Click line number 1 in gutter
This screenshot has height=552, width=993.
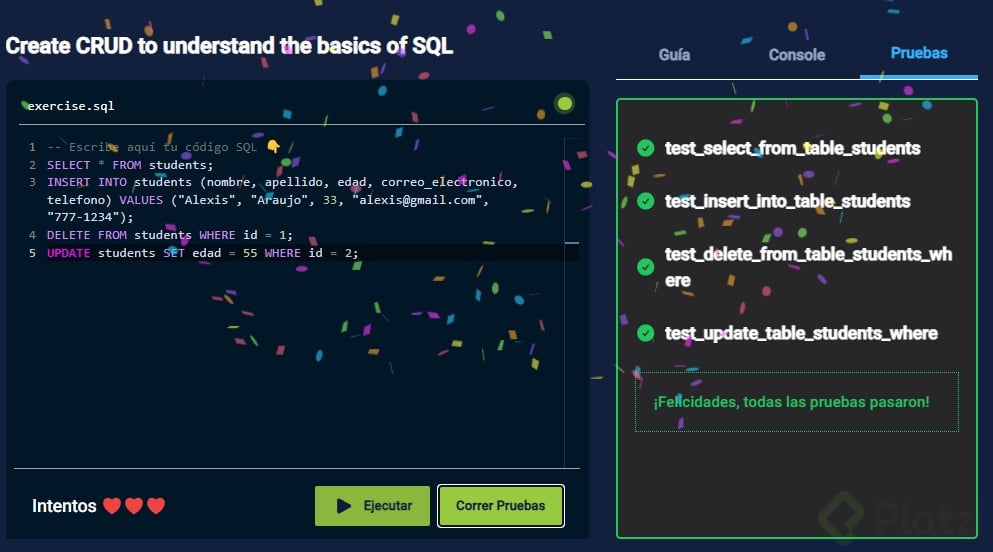(x=32, y=147)
